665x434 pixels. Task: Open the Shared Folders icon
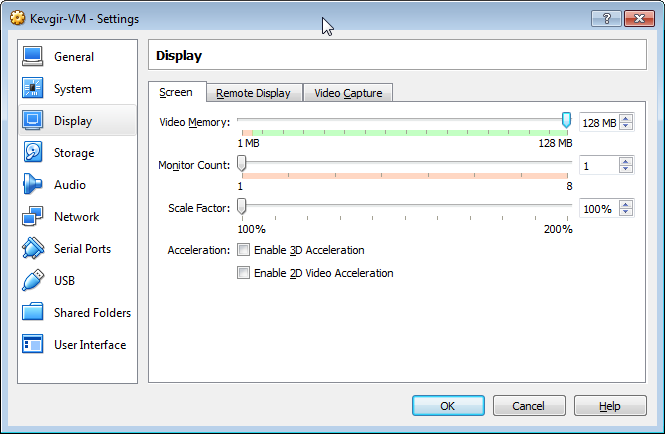33,313
